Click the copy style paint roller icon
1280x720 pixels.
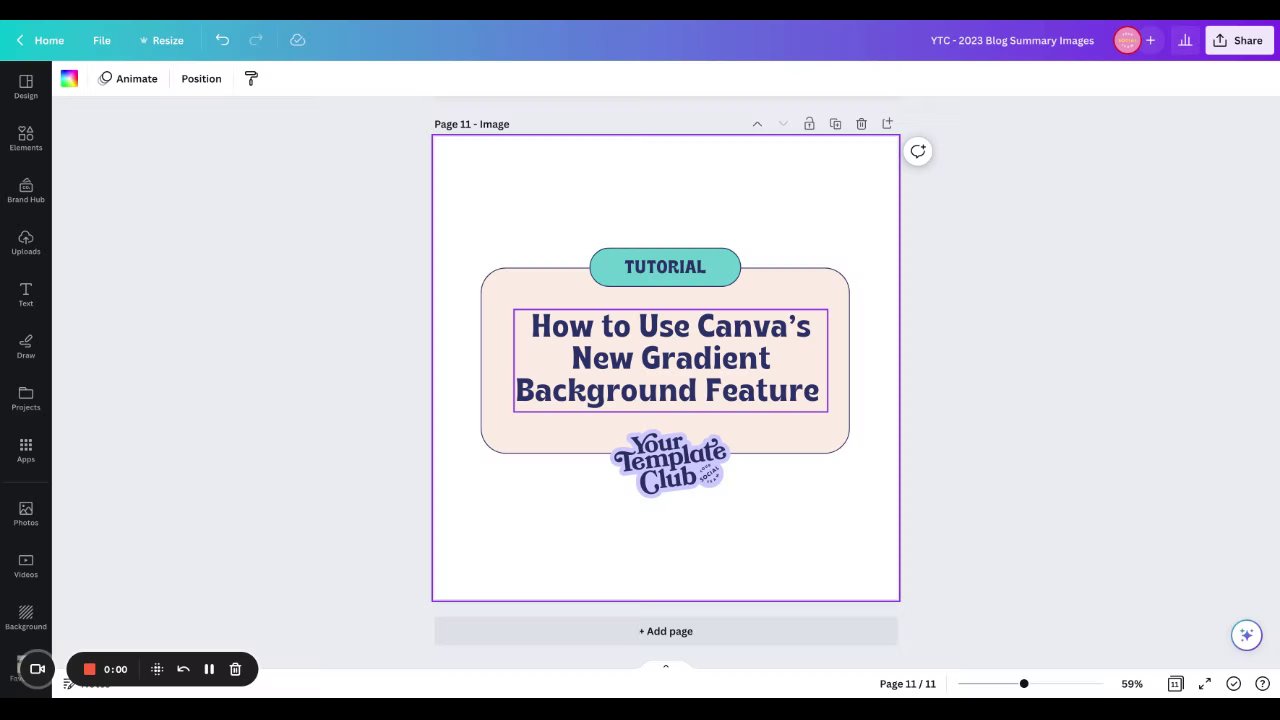[x=251, y=79]
